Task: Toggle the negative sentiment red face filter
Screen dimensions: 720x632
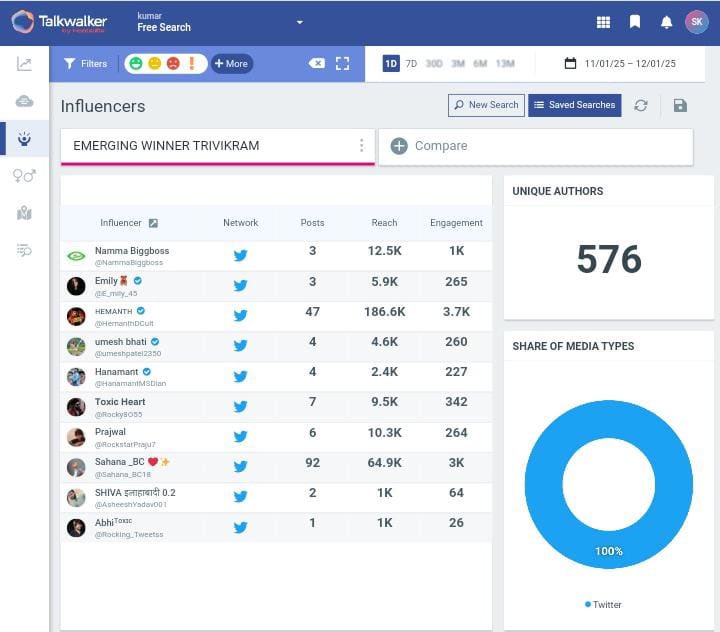Action: [173, 63]
